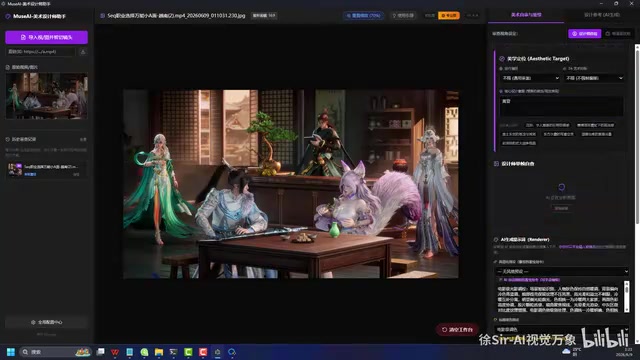Open File Explorer from the taskbar

159,352
